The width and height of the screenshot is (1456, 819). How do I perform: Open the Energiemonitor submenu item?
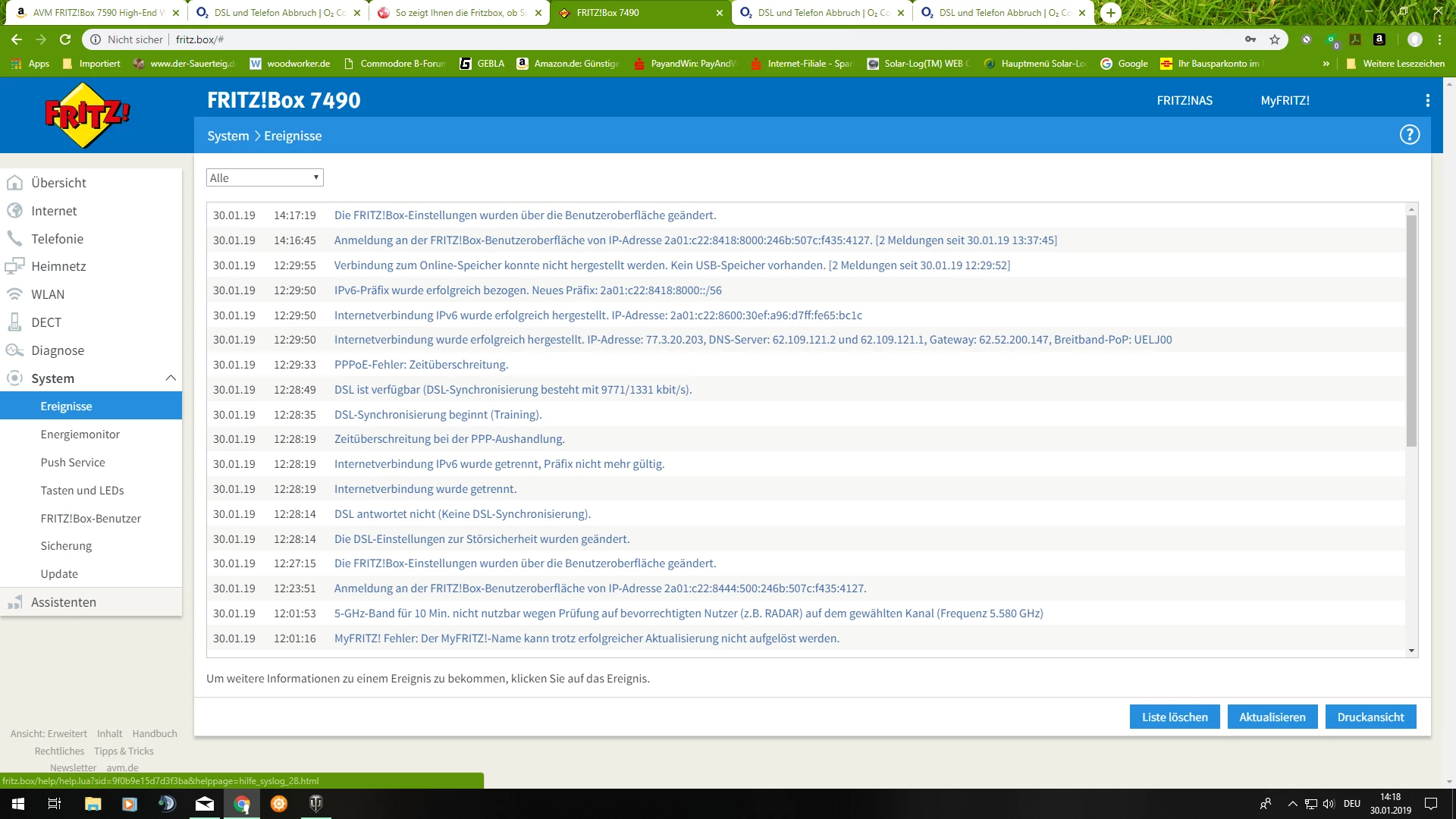click(80, 435)
